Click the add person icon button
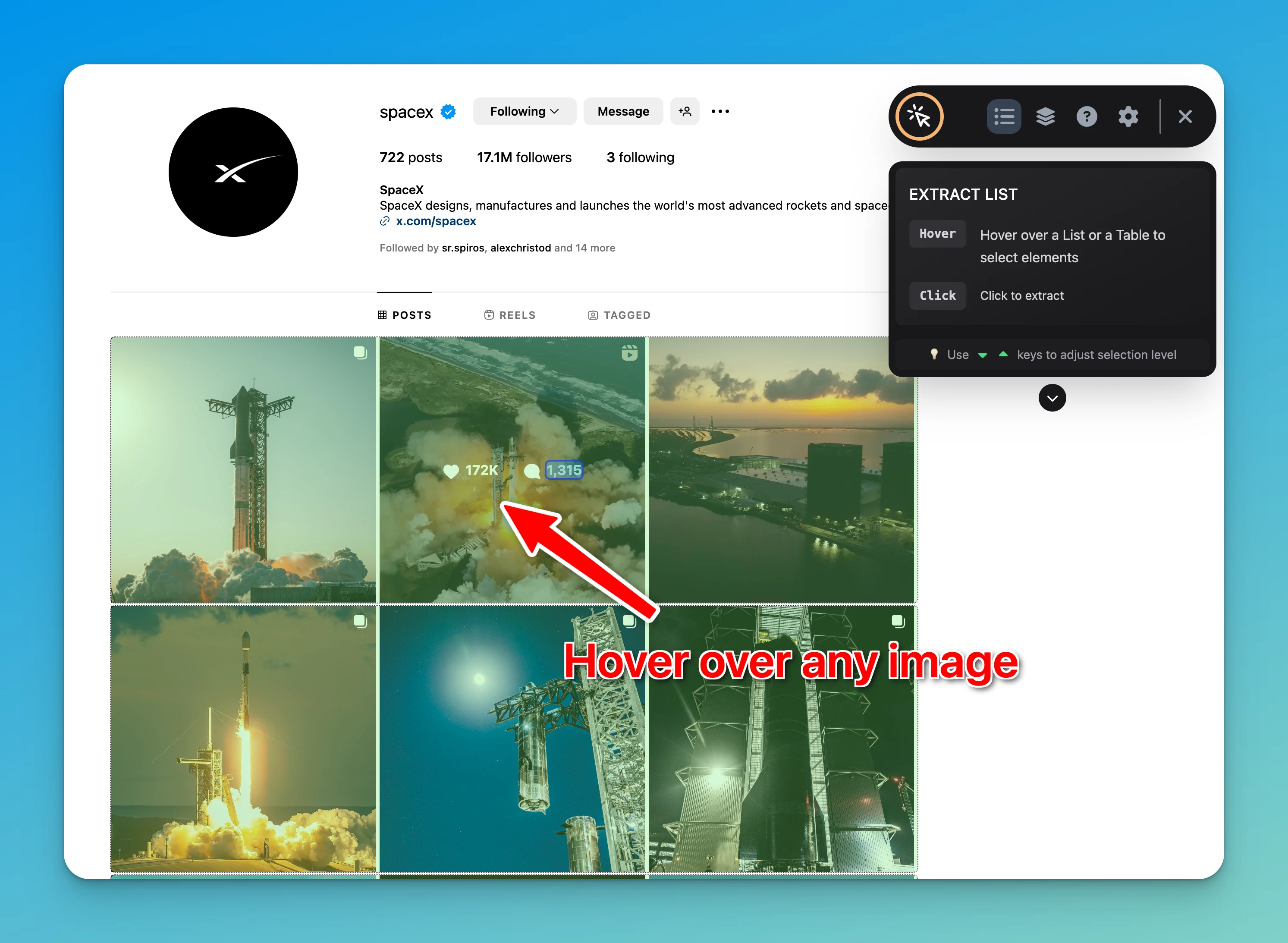The height and width of the screenshot is (943, 1288). point(685,111)
